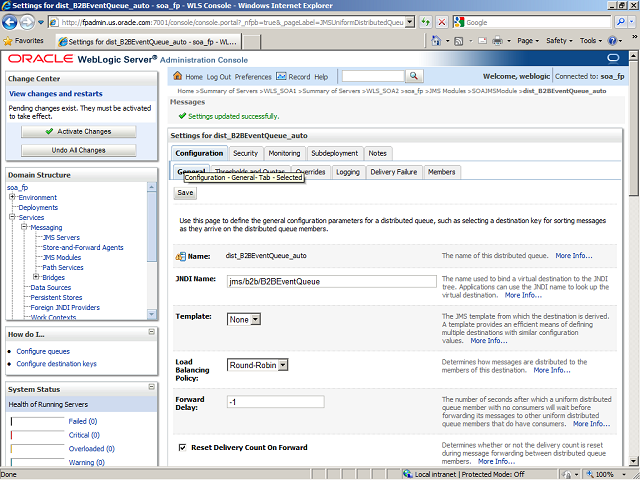Screen dimensions: 640x480
Task: Click the Record icon in console toolbar
Action: tap(281, 77)
